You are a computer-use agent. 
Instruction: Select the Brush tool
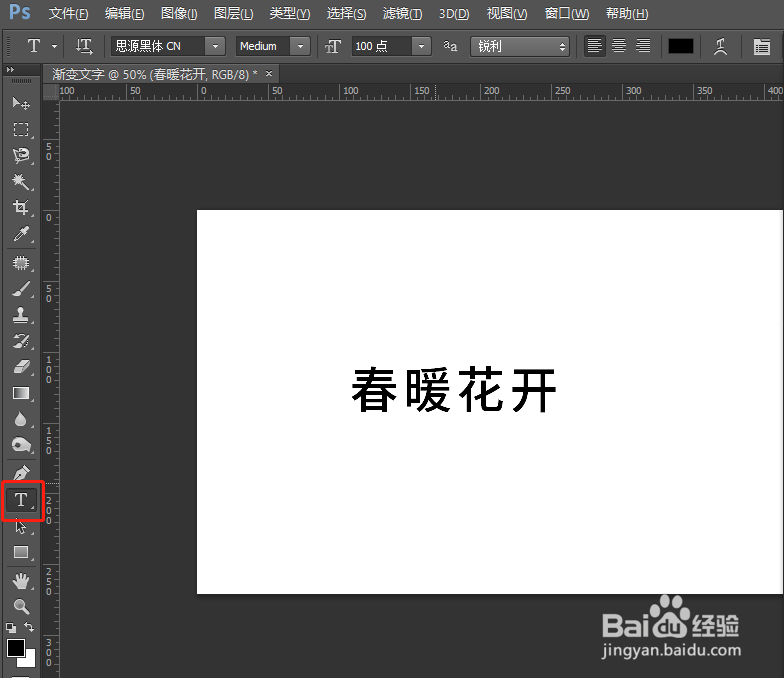tap(20, 288)
